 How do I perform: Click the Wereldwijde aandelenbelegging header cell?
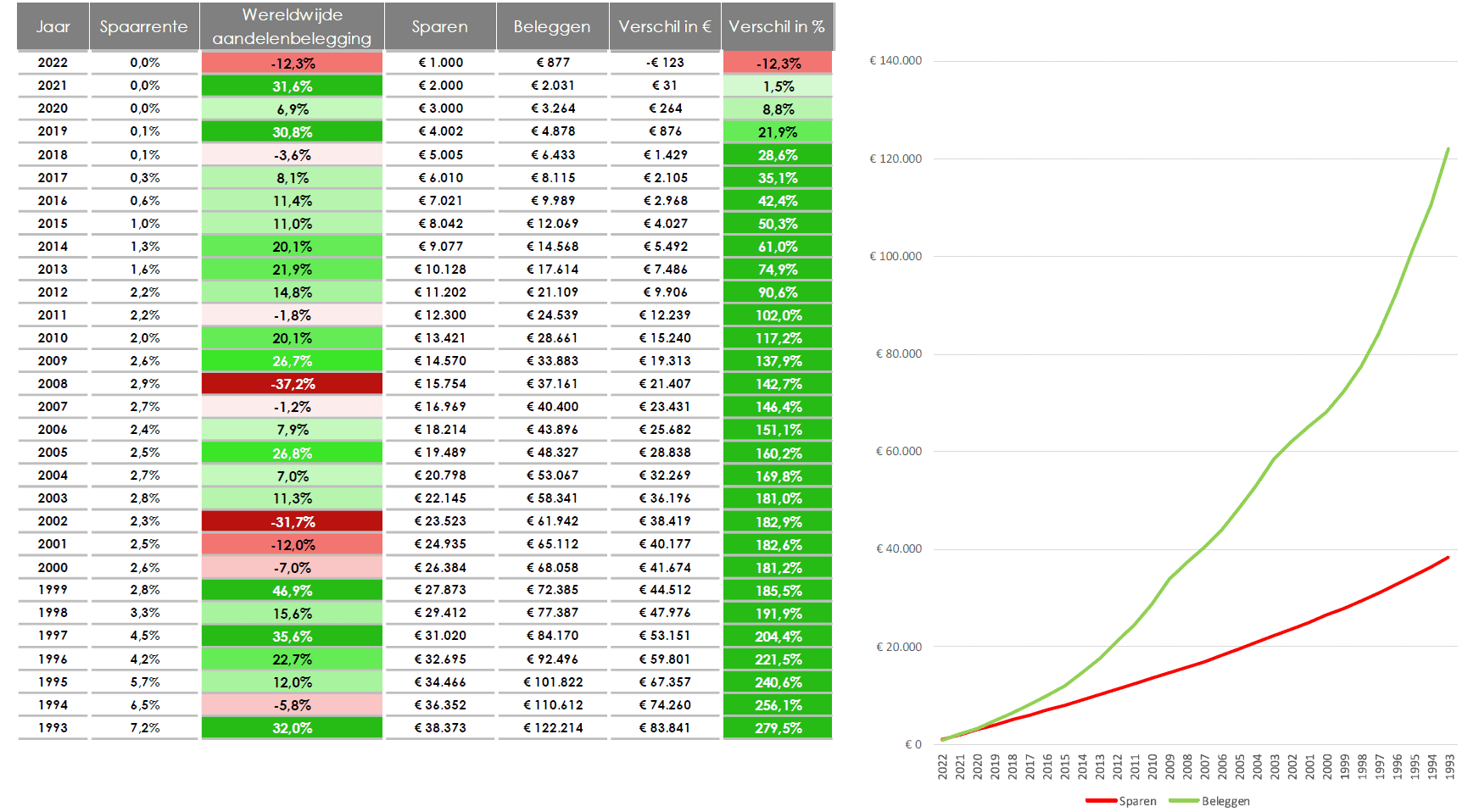[x=292, y=26]
